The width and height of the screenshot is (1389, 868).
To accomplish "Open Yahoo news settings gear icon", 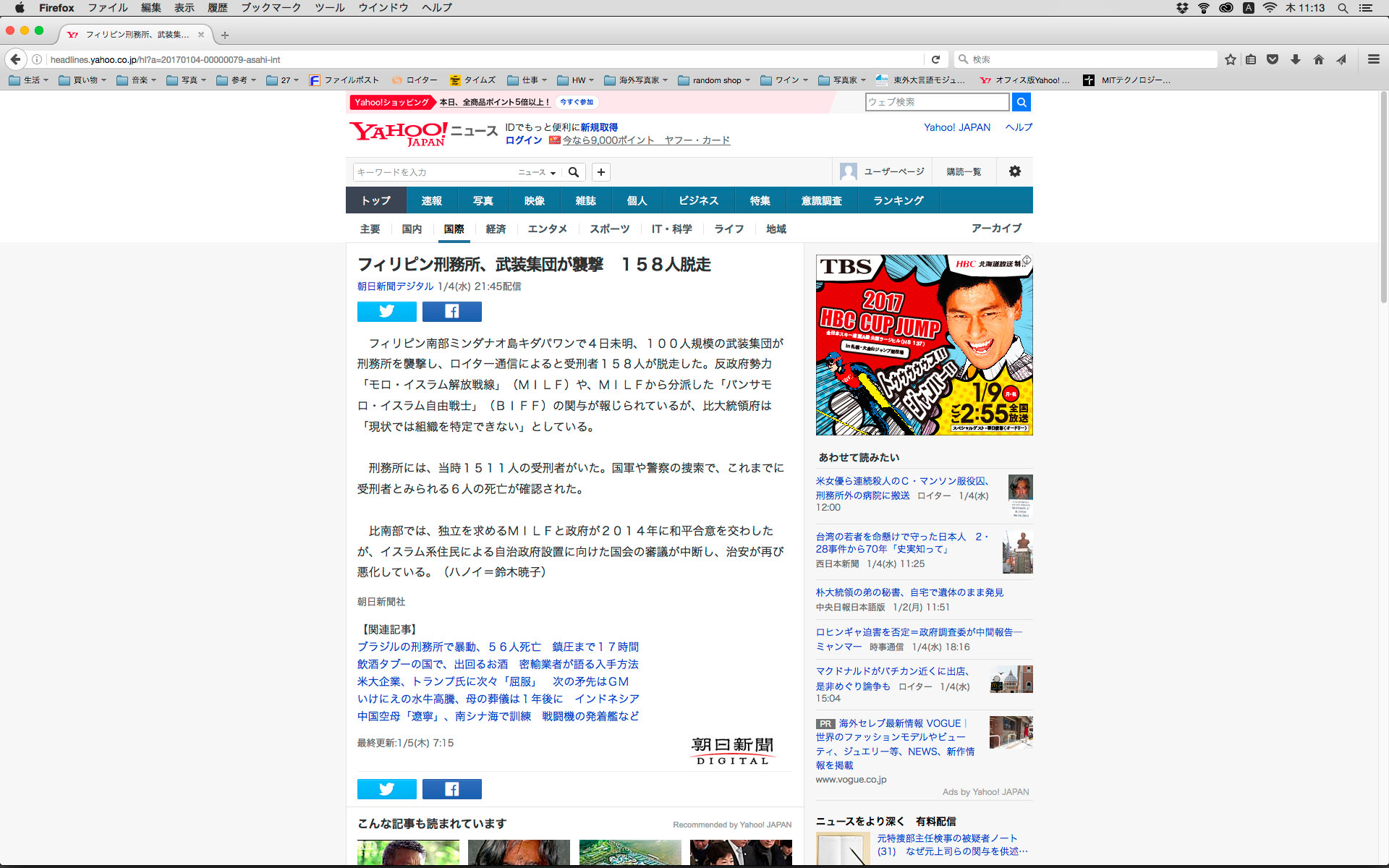I will pos(1014,171).
